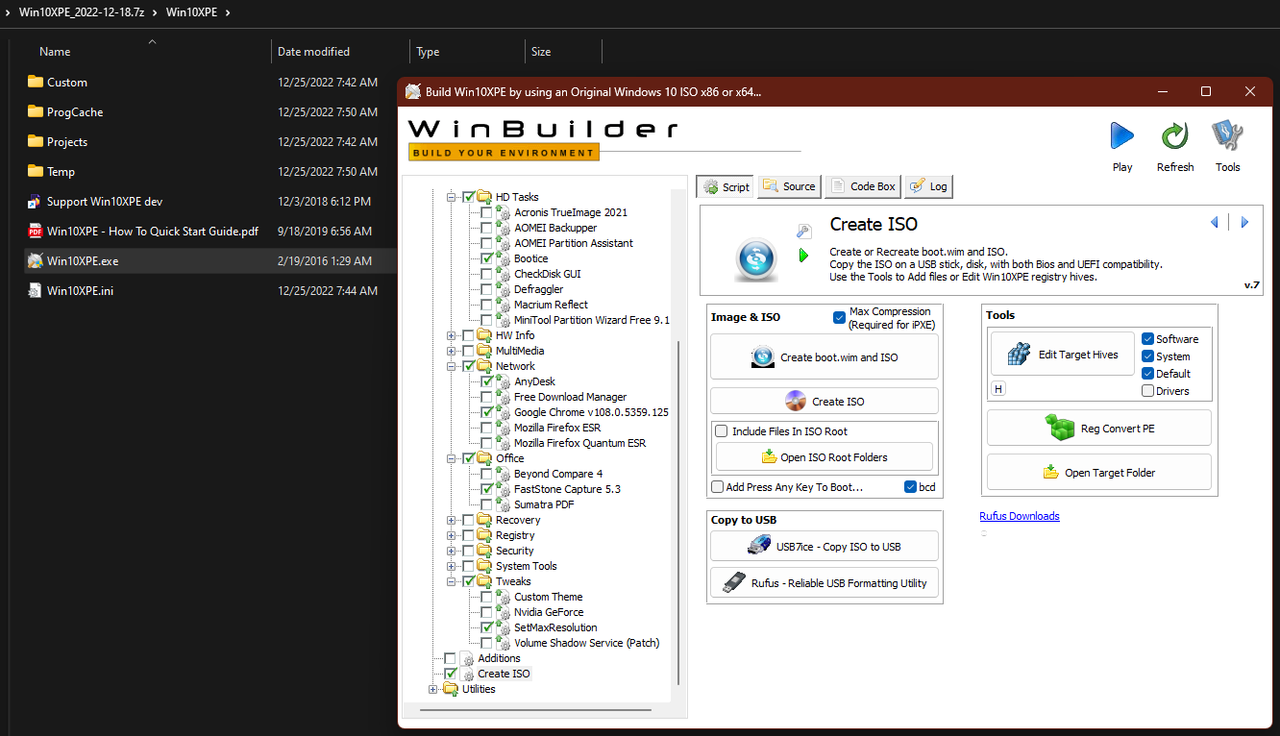Open the Tools icon in WinBuilder
The height and width of the screenshot is (736, 1280).
tap(1227, 136)
